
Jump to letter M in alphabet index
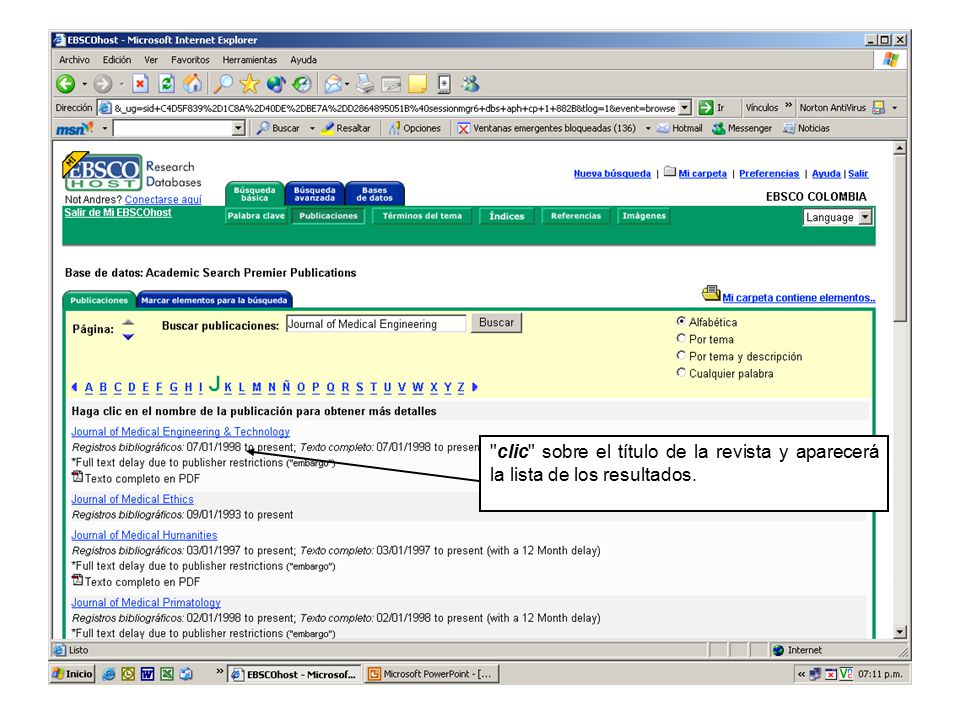coord(257,388)
